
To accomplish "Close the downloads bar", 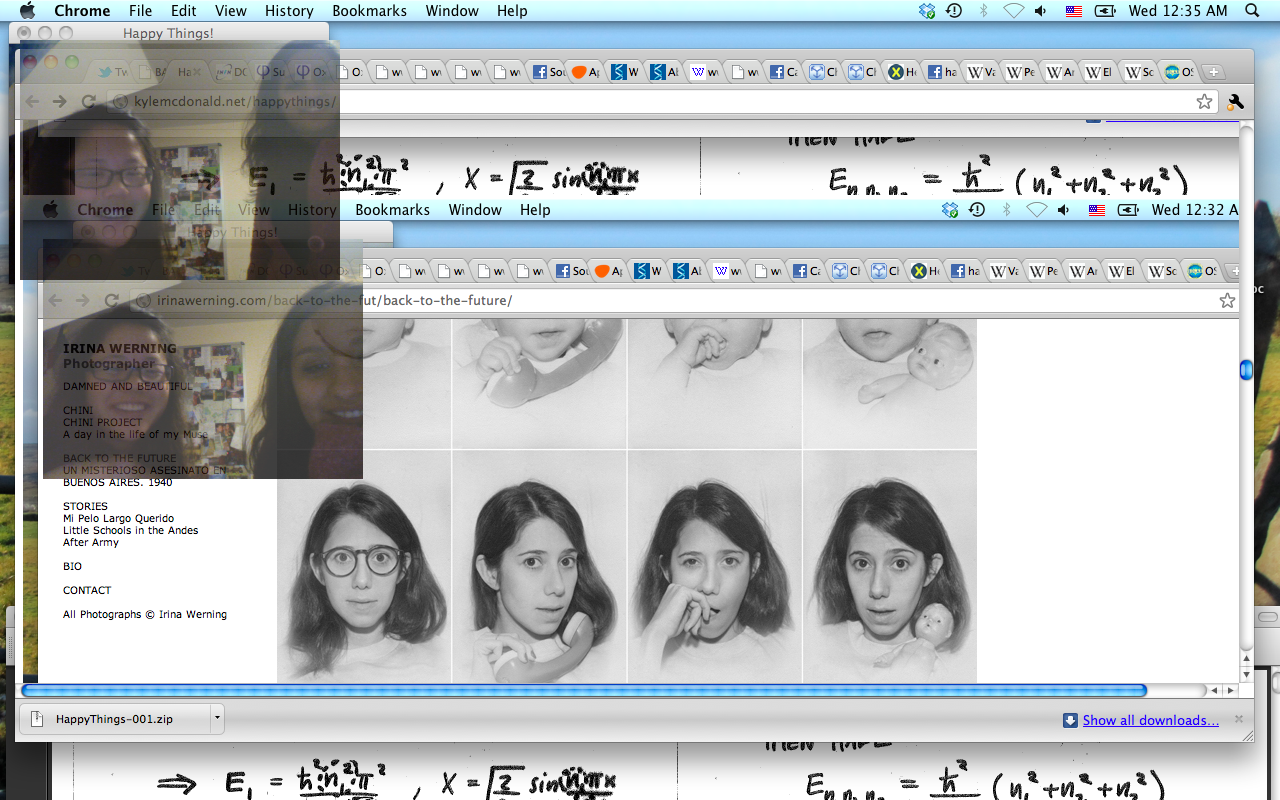I will click(x=1238, y=719).
